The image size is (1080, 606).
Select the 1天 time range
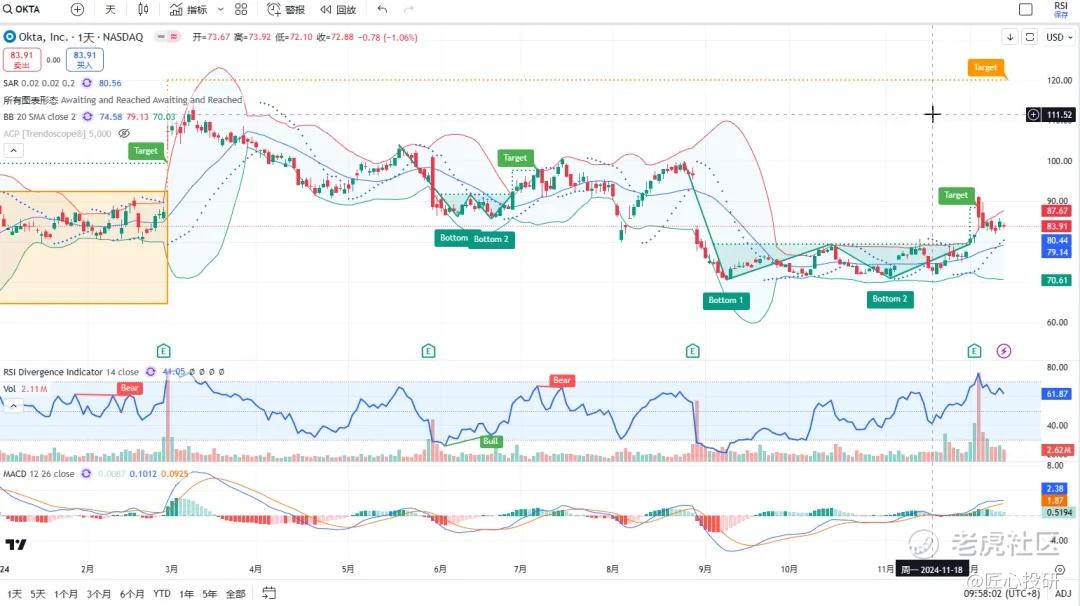point(14,594)
